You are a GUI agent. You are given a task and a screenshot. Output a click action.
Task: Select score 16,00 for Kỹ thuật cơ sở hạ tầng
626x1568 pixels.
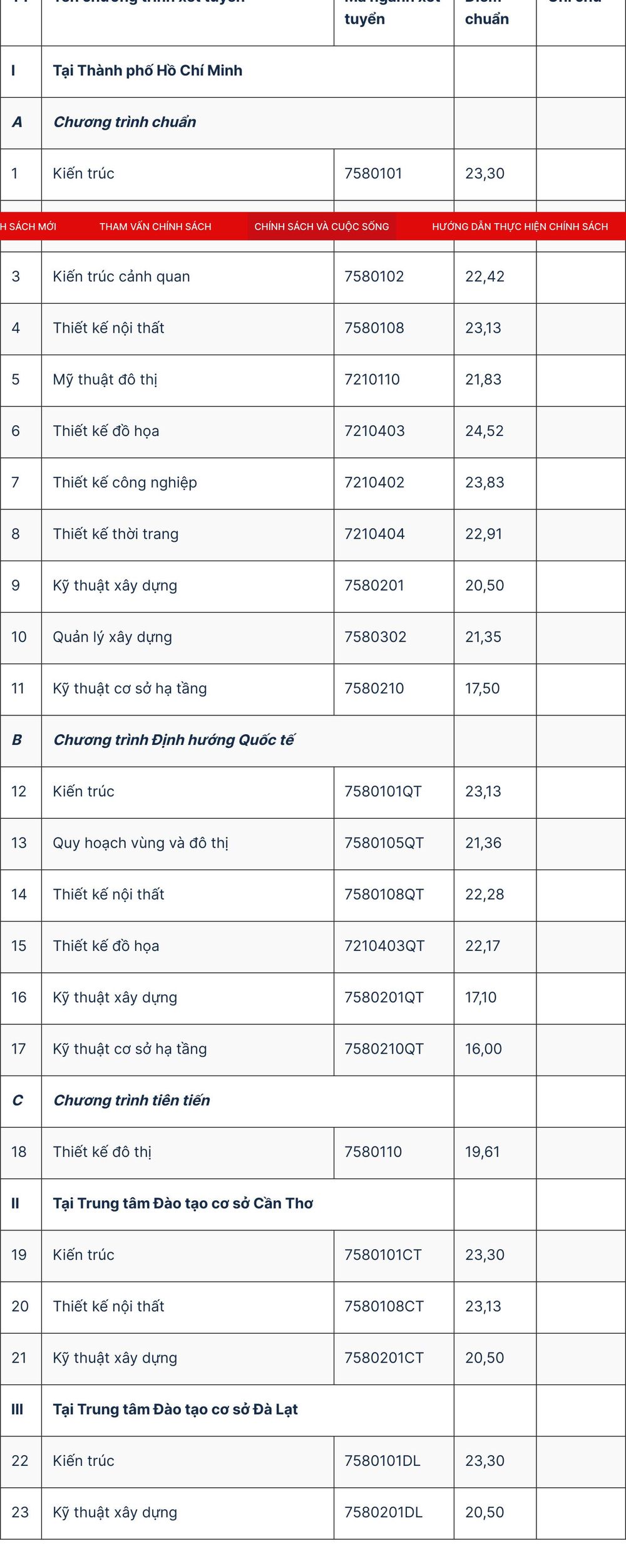[x=483, y=1049]
